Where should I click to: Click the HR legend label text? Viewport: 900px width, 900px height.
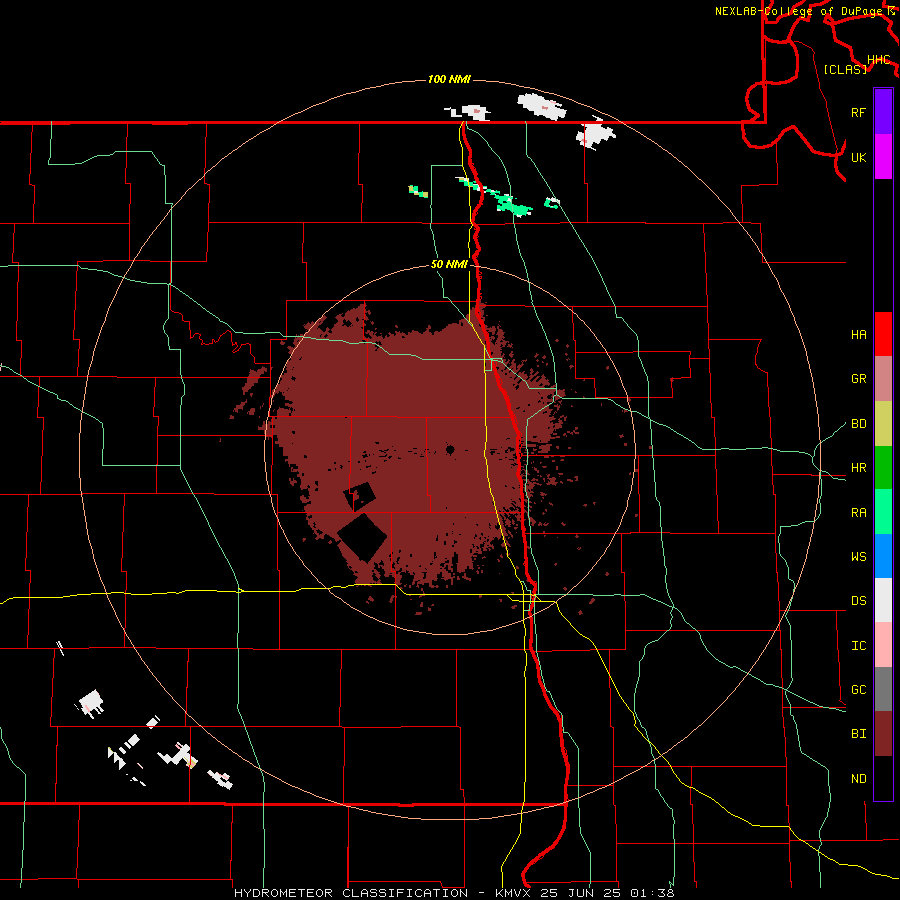[x=859, y=468]
